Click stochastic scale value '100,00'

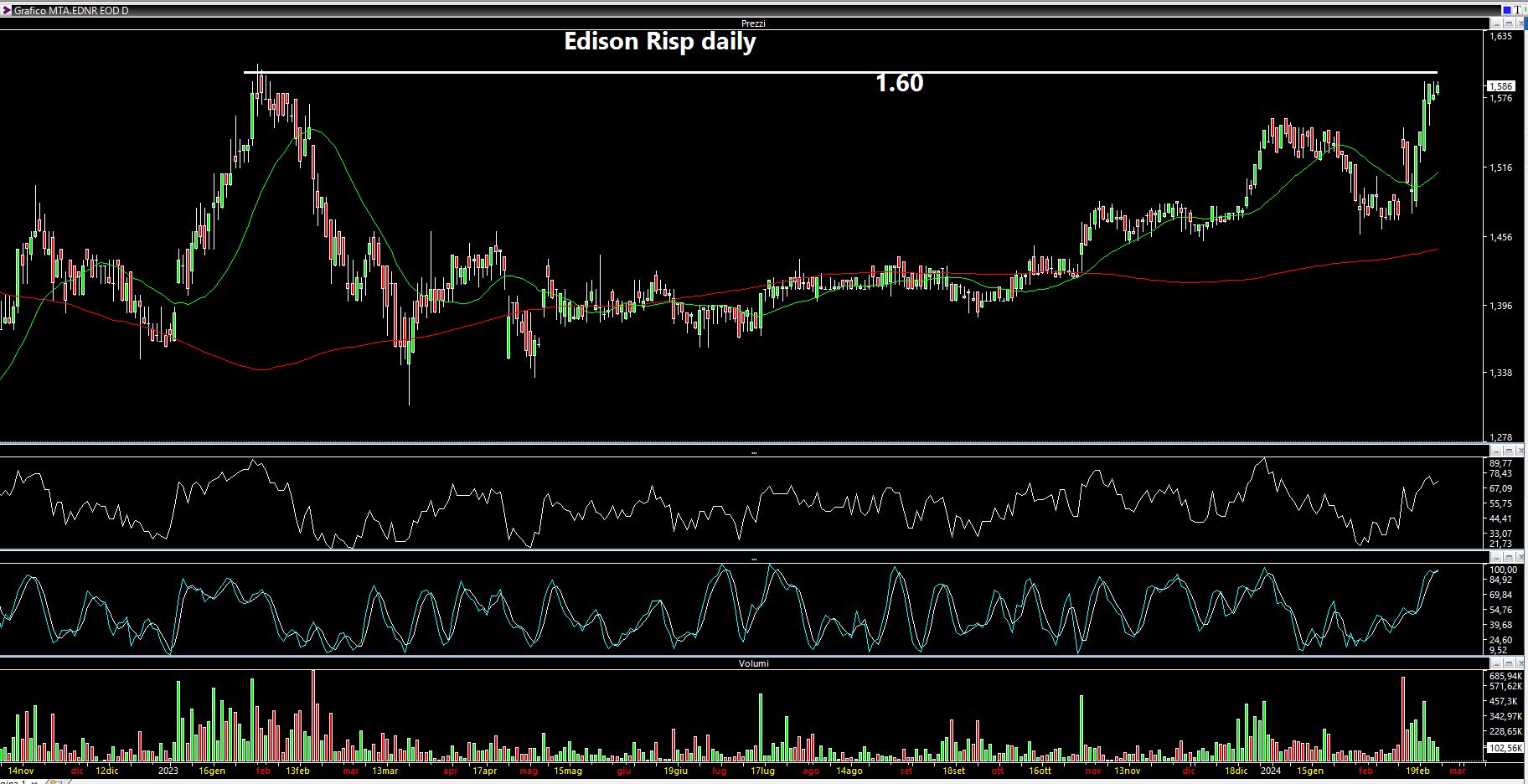(1503, 570)
